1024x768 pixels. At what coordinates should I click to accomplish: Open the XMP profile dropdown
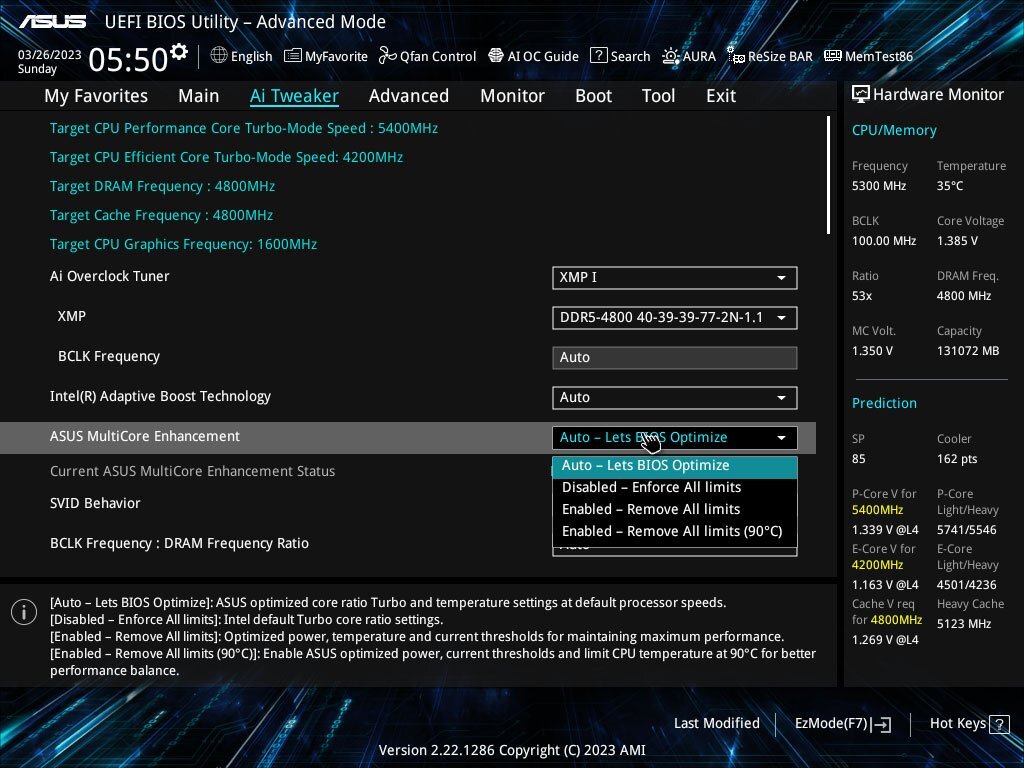(675, 317)
